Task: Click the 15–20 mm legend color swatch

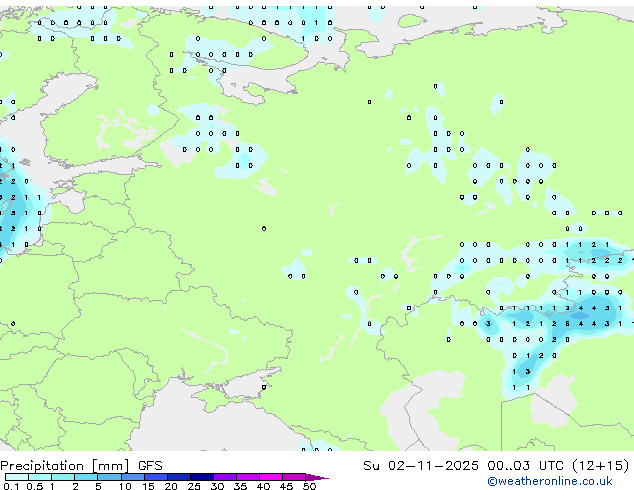Action: point(155,477)
